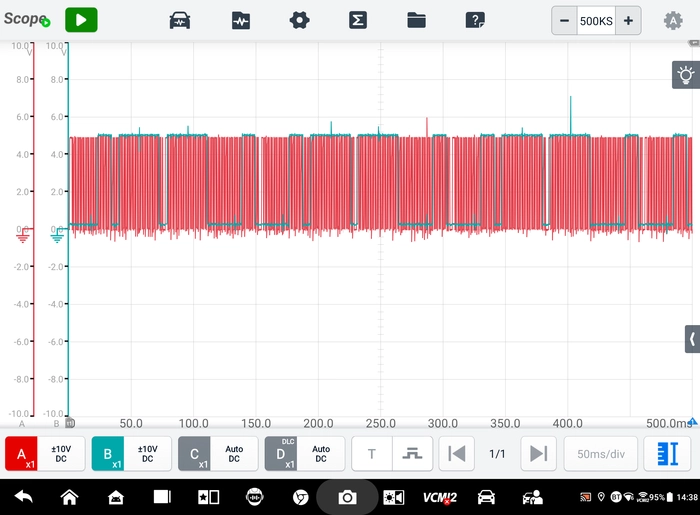Open channel C Auto DC range dropdown
Image resolution: width=700 pixels, height=515 pixels.
(234, 454)
